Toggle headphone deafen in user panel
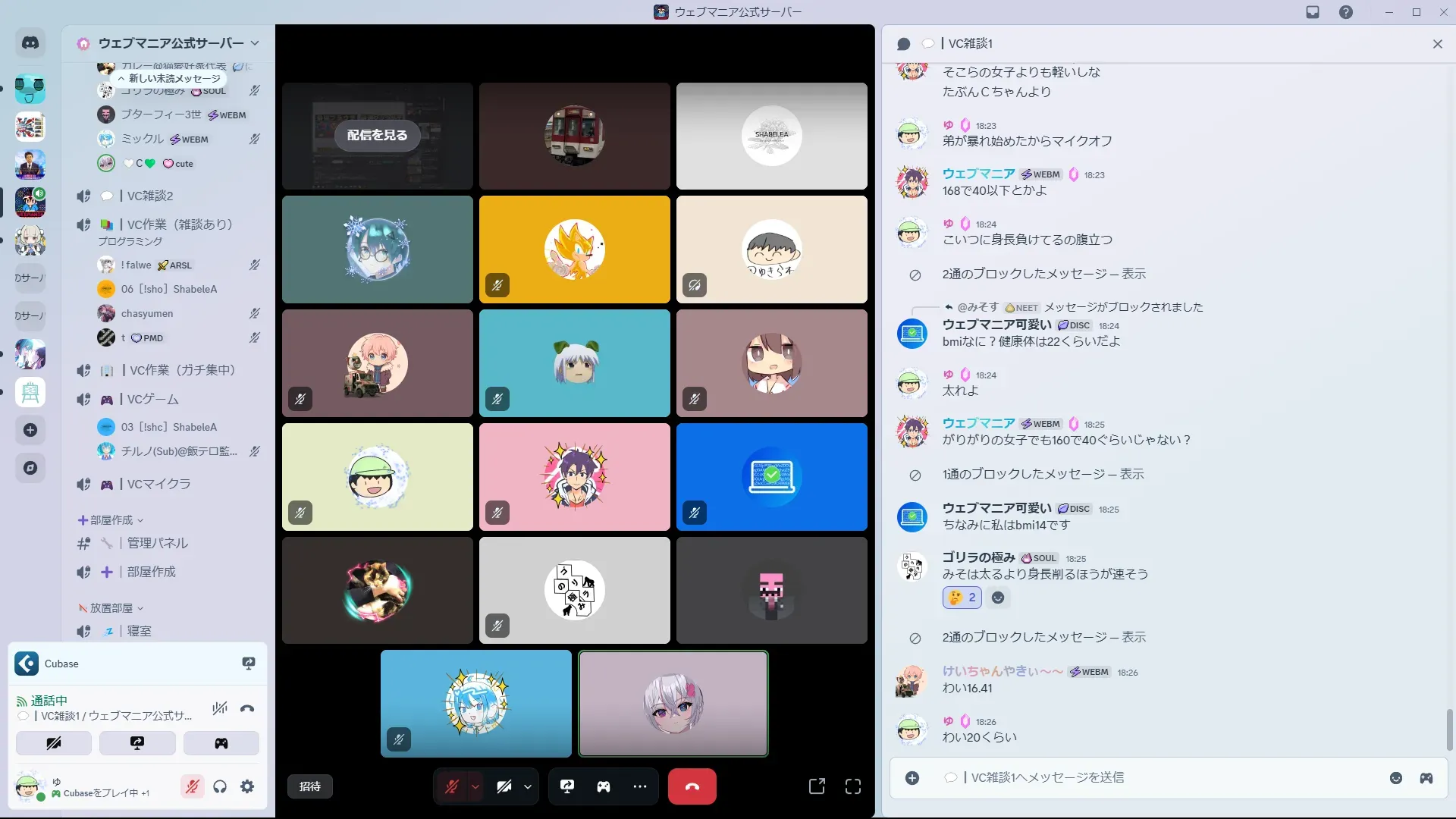This screenshot has height=819, width=1456. coord(220,786)
